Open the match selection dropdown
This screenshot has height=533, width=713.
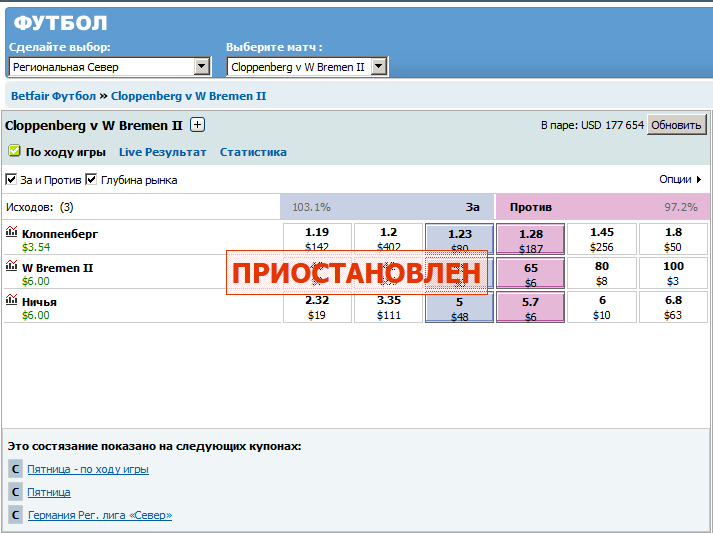click(x=379, y=67)
